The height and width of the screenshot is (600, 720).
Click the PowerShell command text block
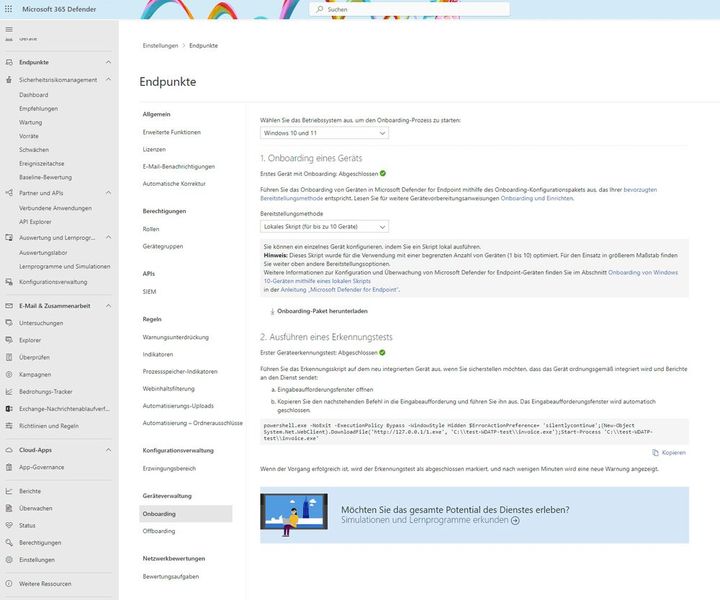click(x=474, y=432)
